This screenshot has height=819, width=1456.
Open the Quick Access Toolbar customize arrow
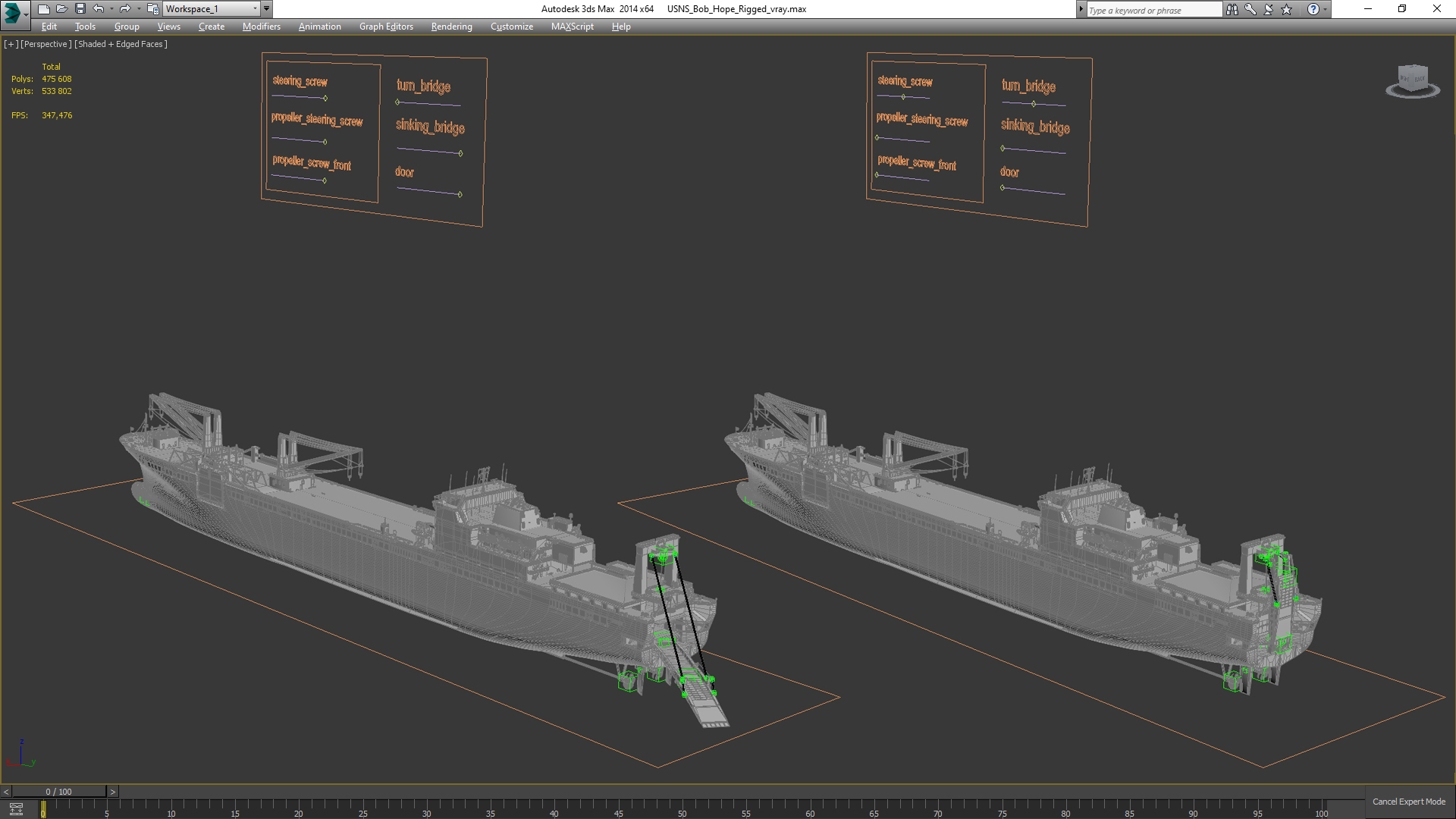click(266, 9)
